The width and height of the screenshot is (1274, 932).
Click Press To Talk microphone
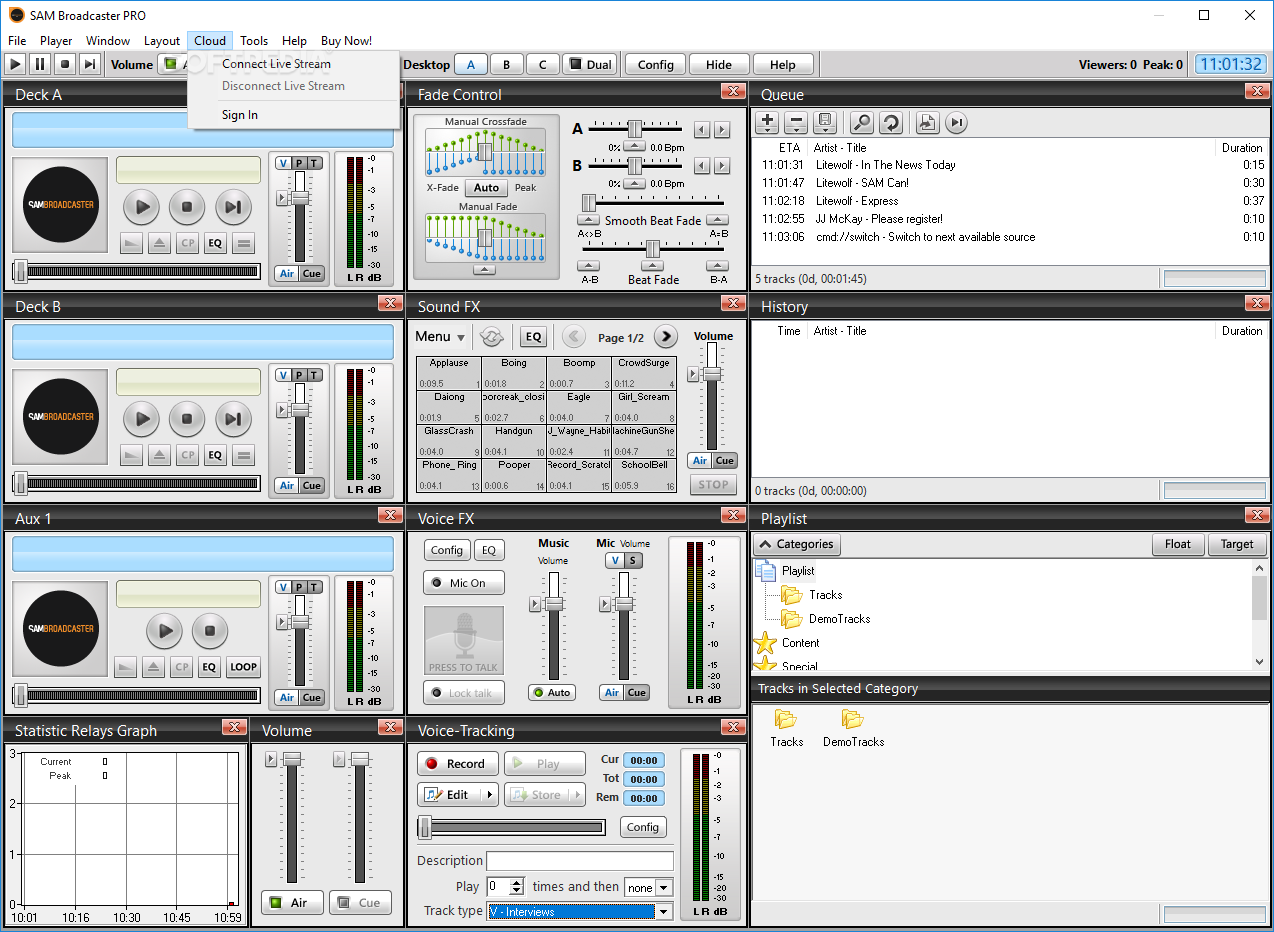tap(464, 641)
